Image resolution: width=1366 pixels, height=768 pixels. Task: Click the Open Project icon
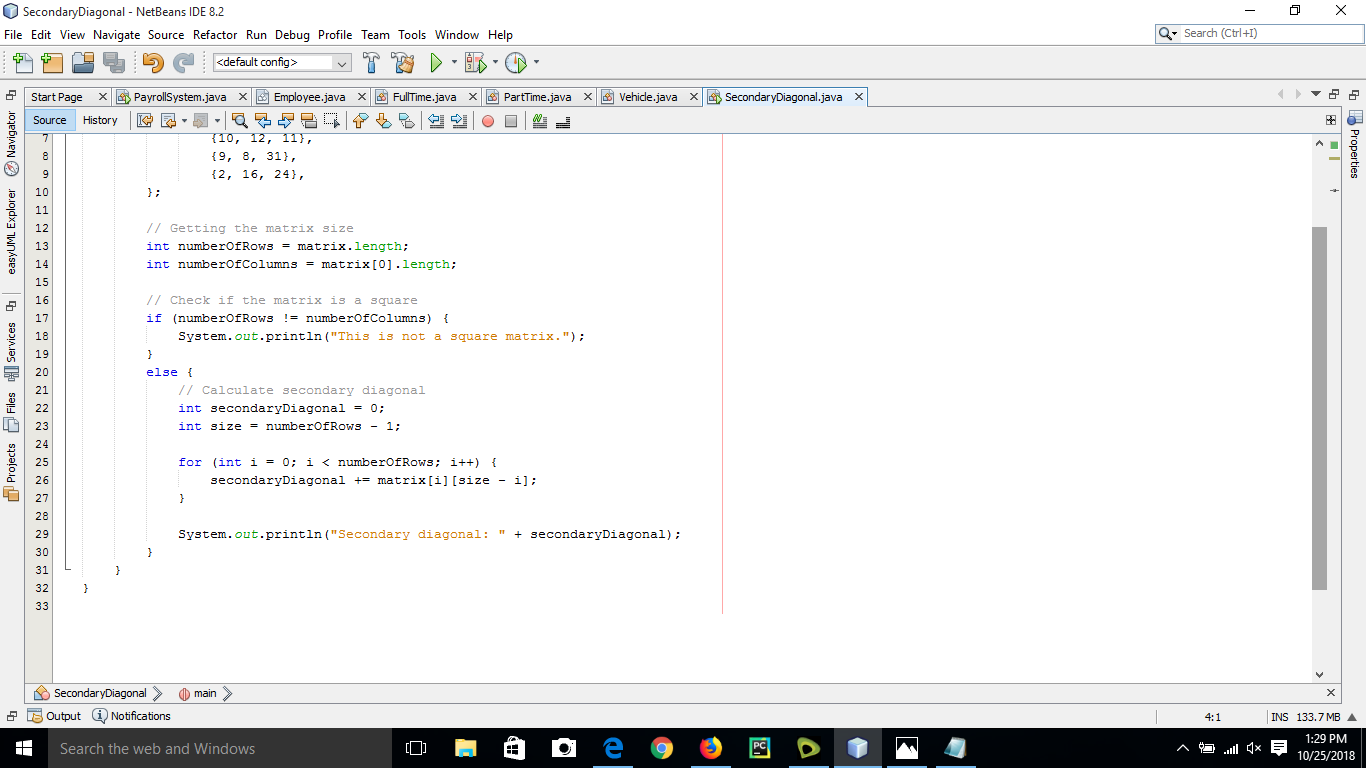(83, 63)
